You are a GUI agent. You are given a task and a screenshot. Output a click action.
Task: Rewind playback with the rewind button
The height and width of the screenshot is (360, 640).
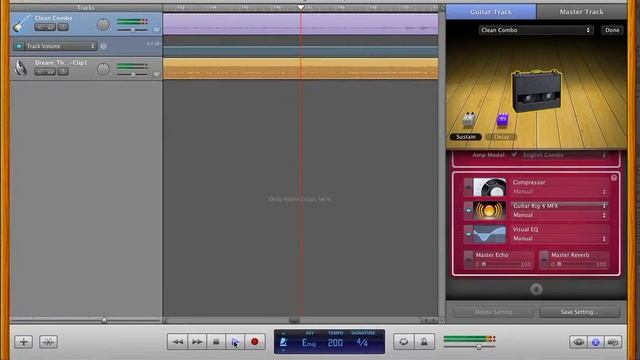coord(177,342)
